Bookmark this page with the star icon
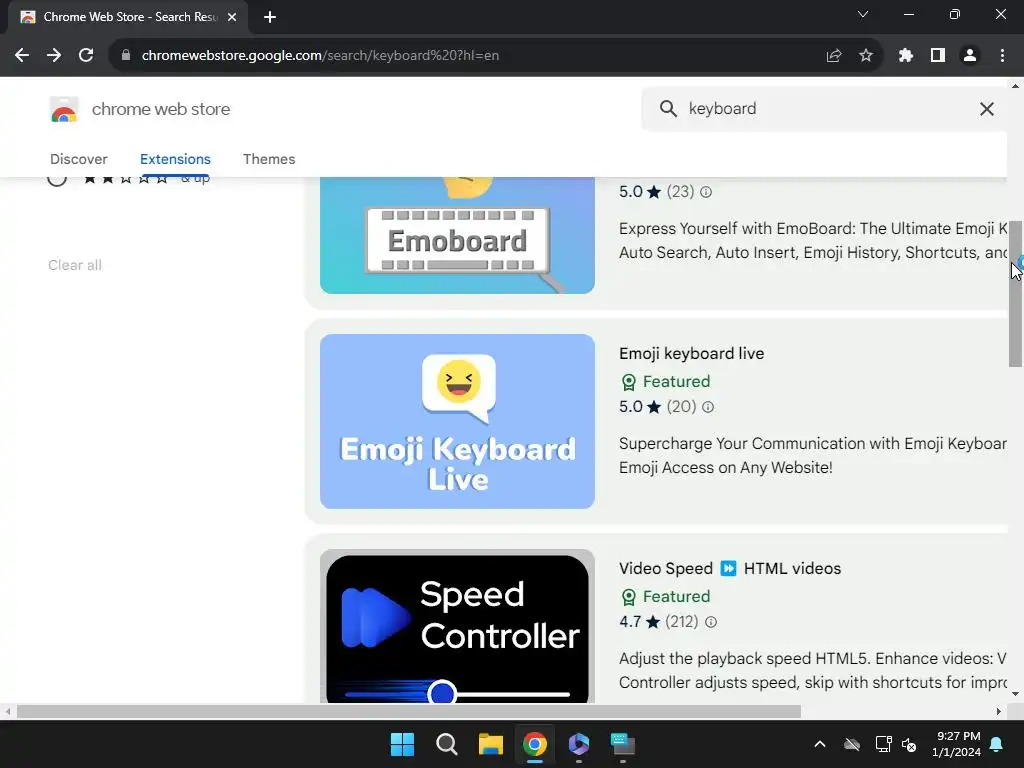 865,56
